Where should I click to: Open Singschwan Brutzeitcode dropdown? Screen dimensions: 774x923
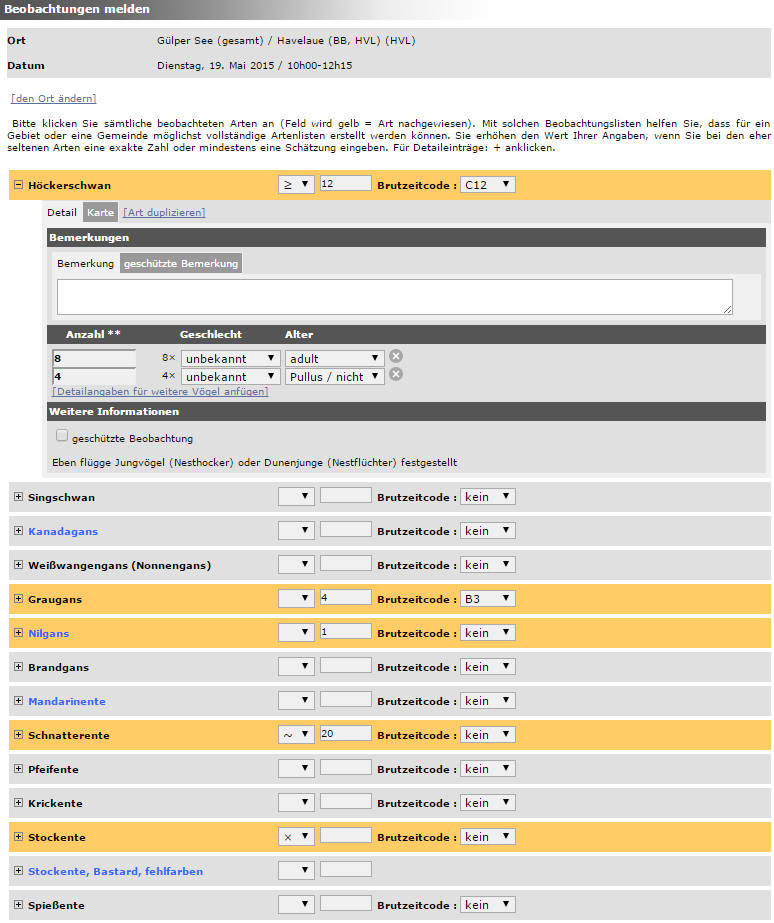pyautogui.click(x=487, y=497)
